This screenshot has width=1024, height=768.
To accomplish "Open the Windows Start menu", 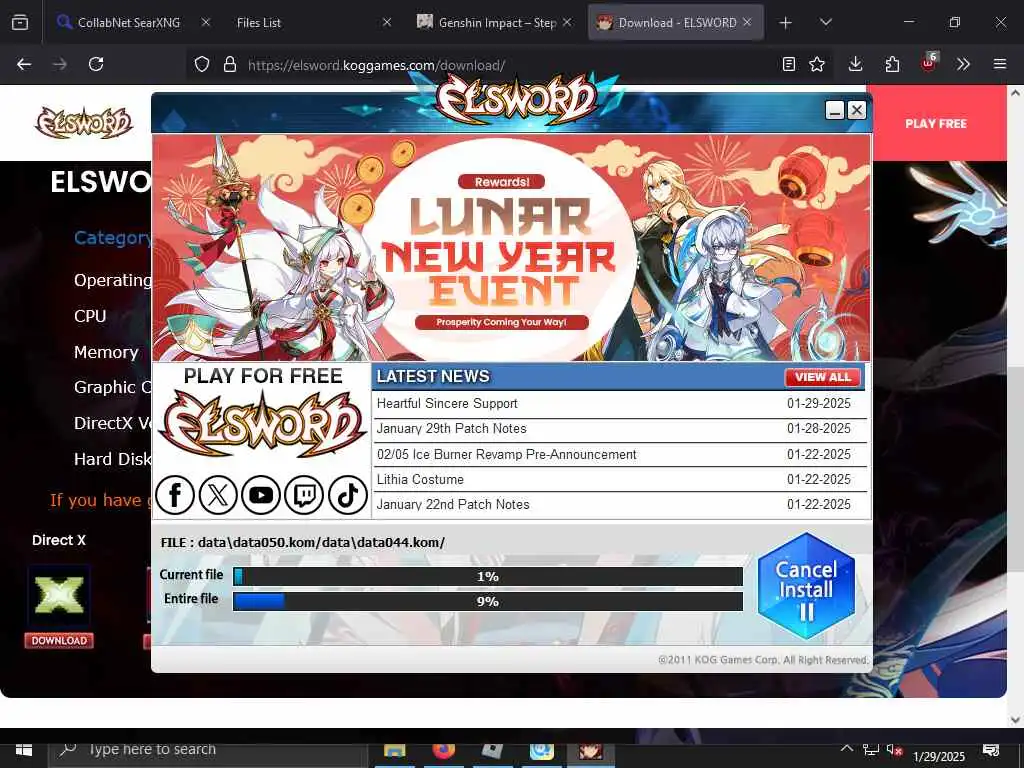I will point(24,750).
